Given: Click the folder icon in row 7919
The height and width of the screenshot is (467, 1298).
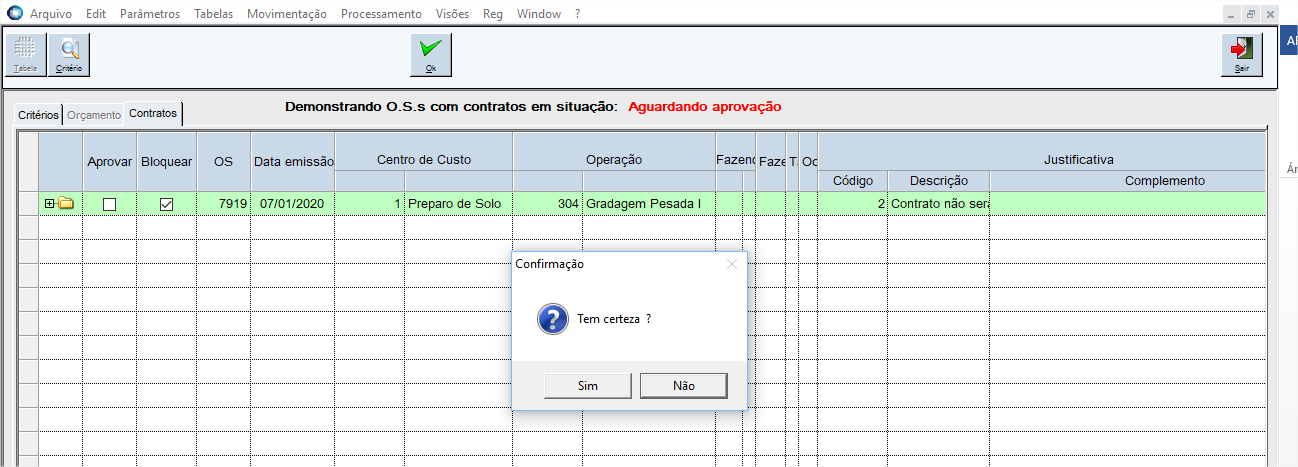Looking at the screenshot, I should (67, 204).
